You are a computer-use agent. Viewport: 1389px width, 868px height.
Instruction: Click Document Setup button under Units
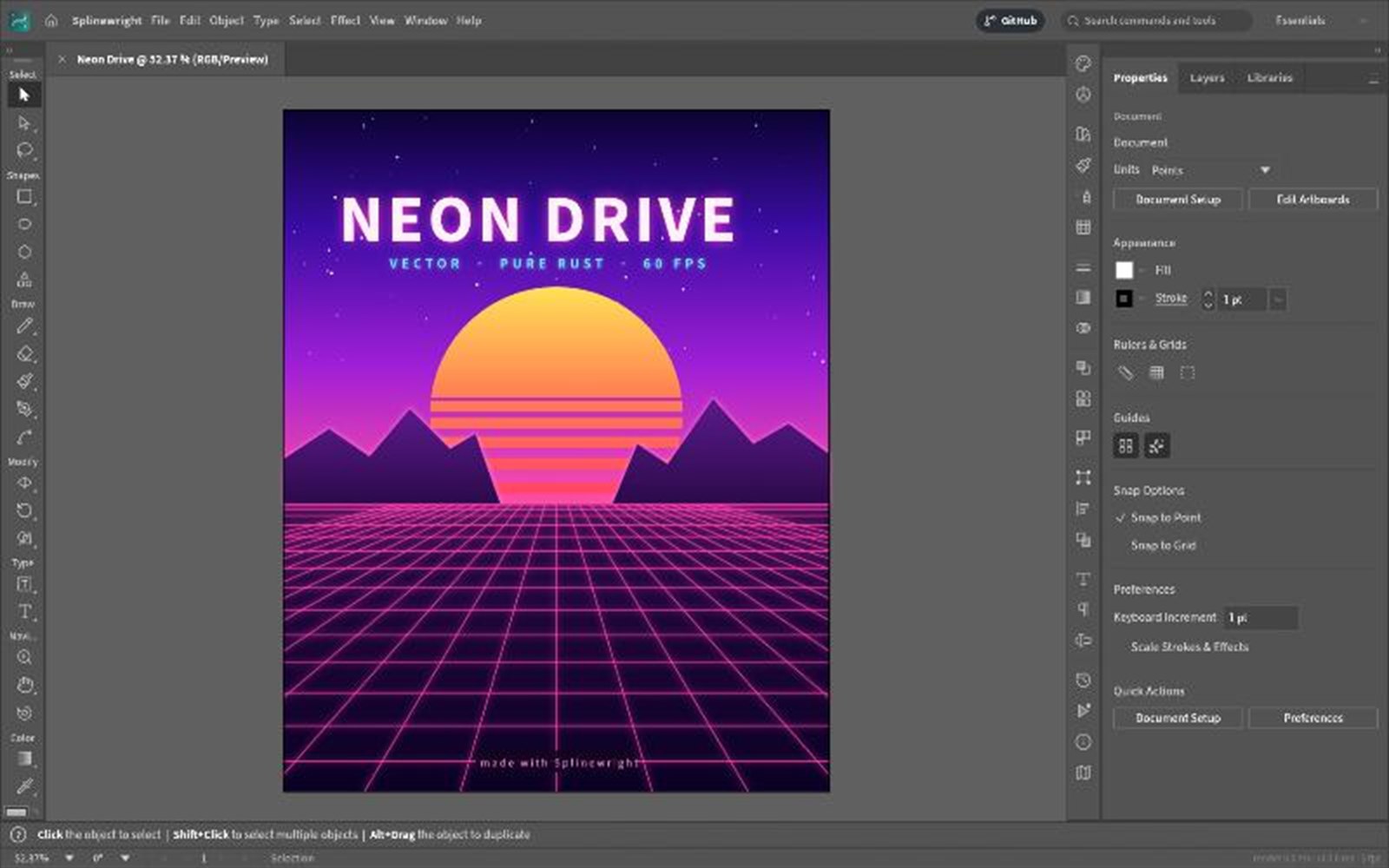(1178, 199)
